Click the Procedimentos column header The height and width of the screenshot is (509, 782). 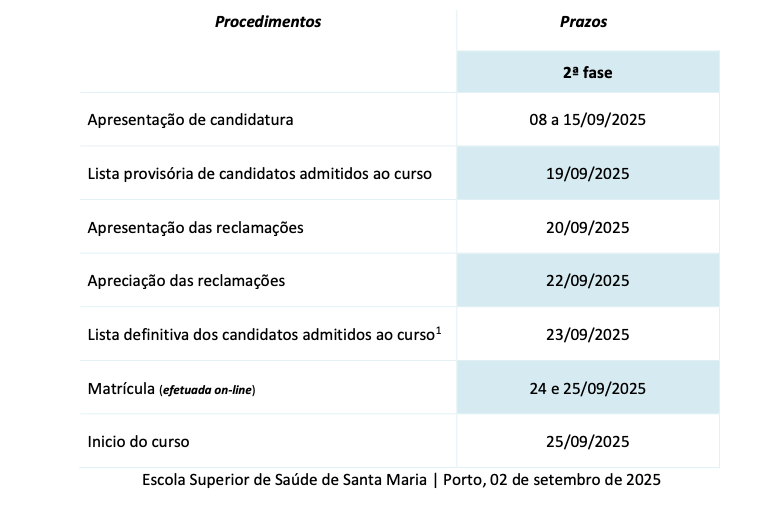pyautogui.click(x=268, y=22)
